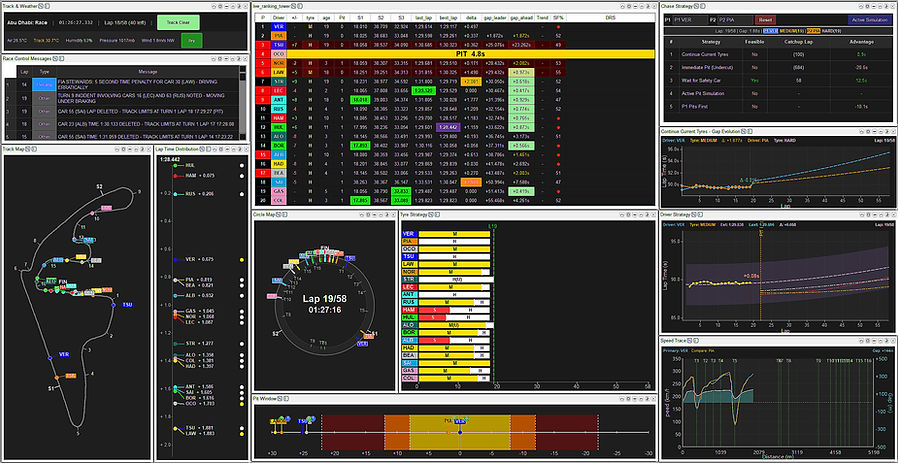Sort ranking tower by gap_ahead column
Viewport: 898px width, 463px height.
(521, 18)
